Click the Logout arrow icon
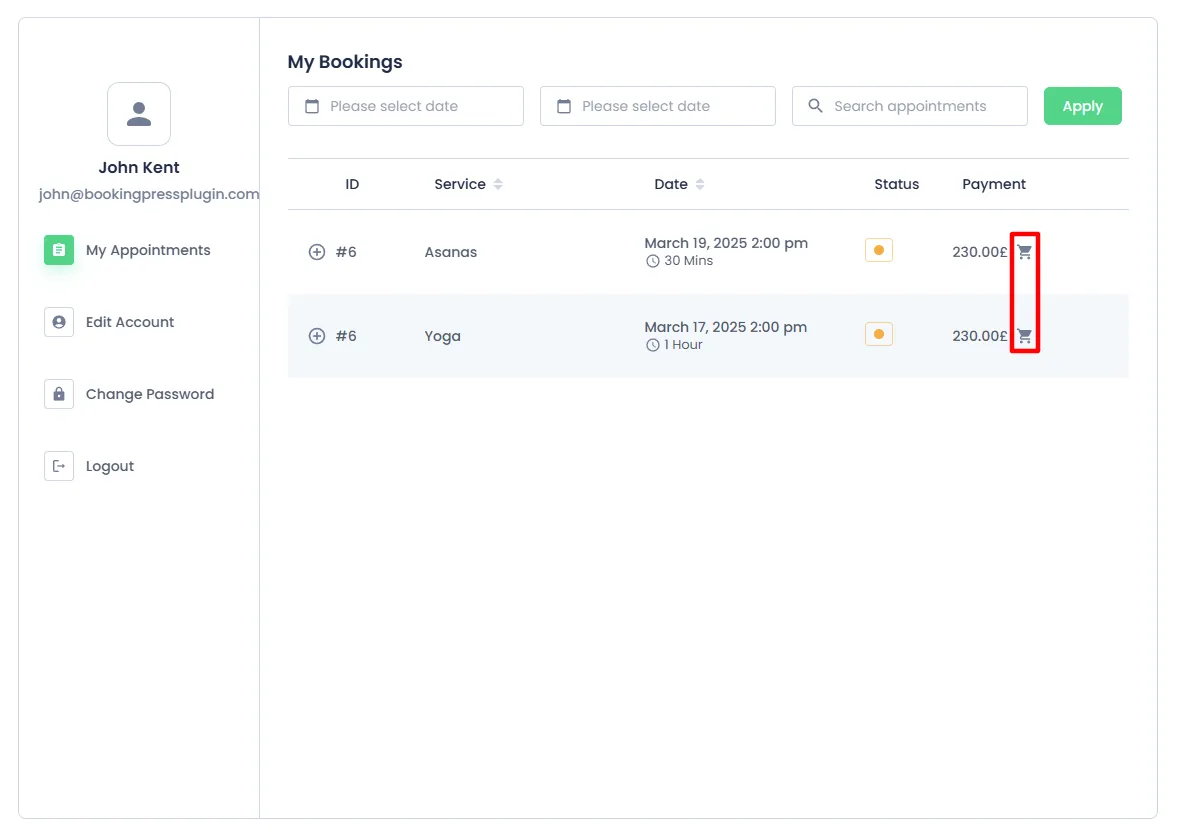The height and width of the screenshot is (836, 1177). [x=59, y=466]
